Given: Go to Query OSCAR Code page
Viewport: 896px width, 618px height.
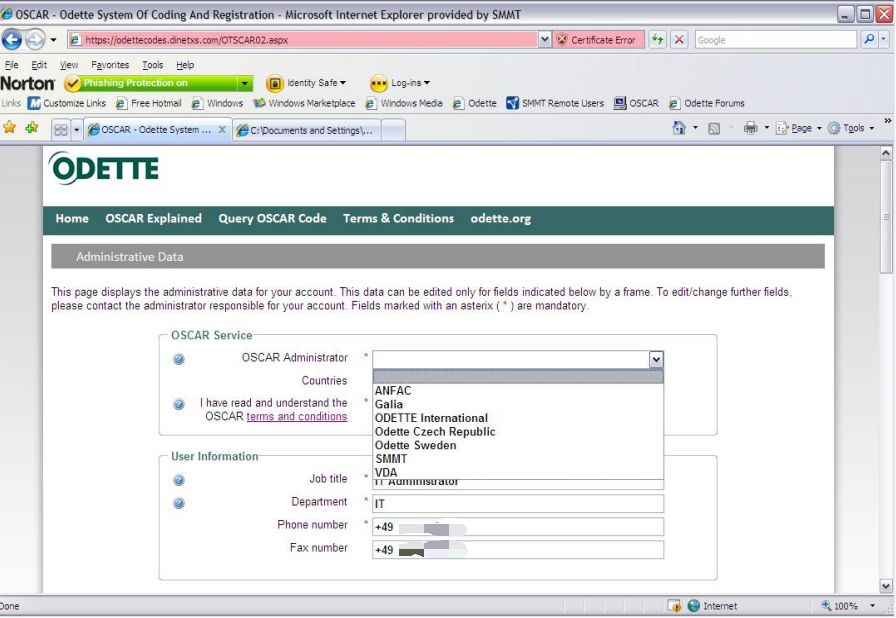Looking at the screenshot, I should pos(272,219).
